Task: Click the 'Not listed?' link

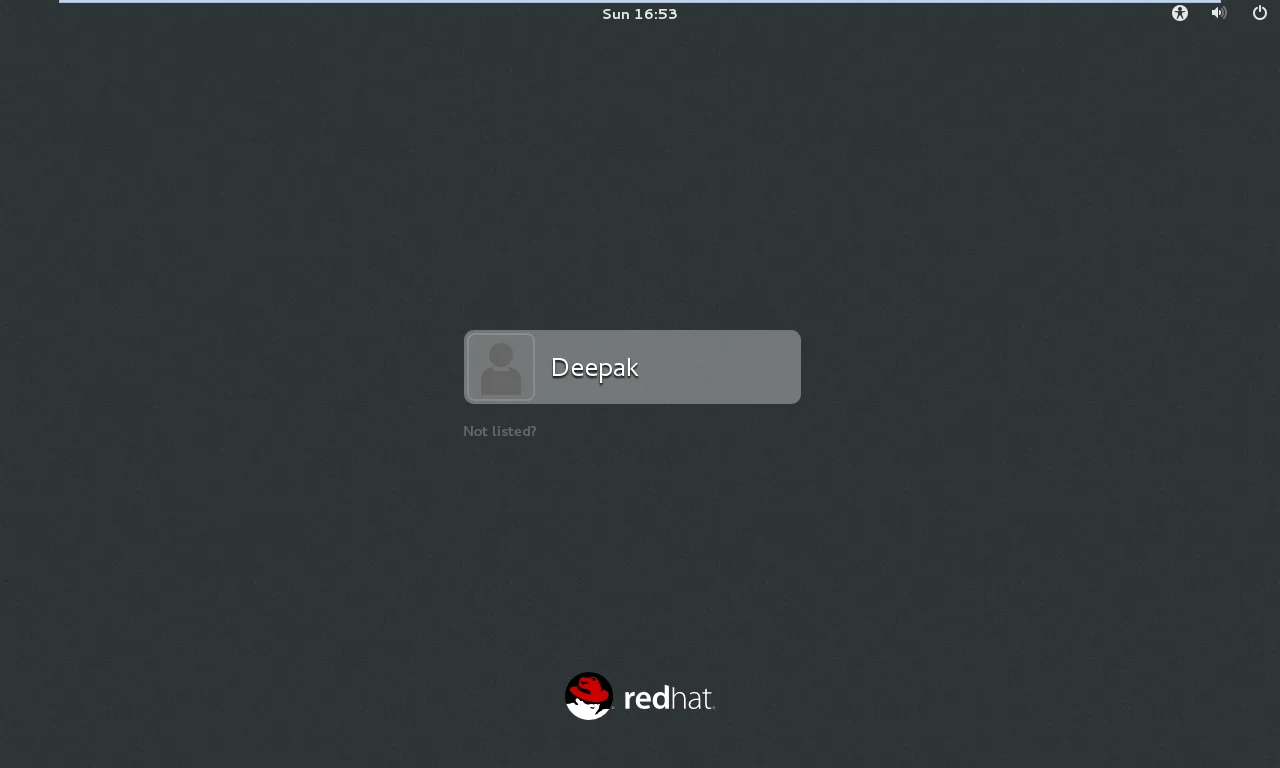Action: point(500,431)
